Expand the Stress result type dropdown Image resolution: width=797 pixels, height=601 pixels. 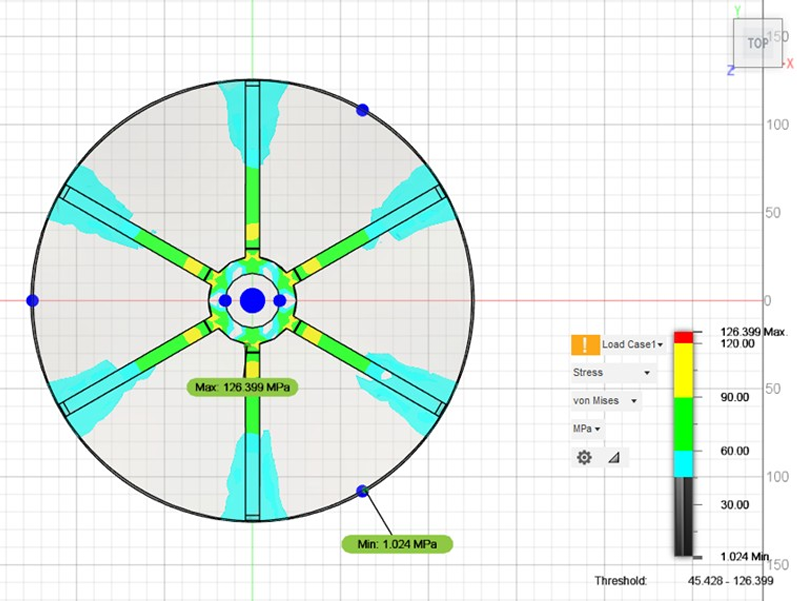[x=612, y=373]
